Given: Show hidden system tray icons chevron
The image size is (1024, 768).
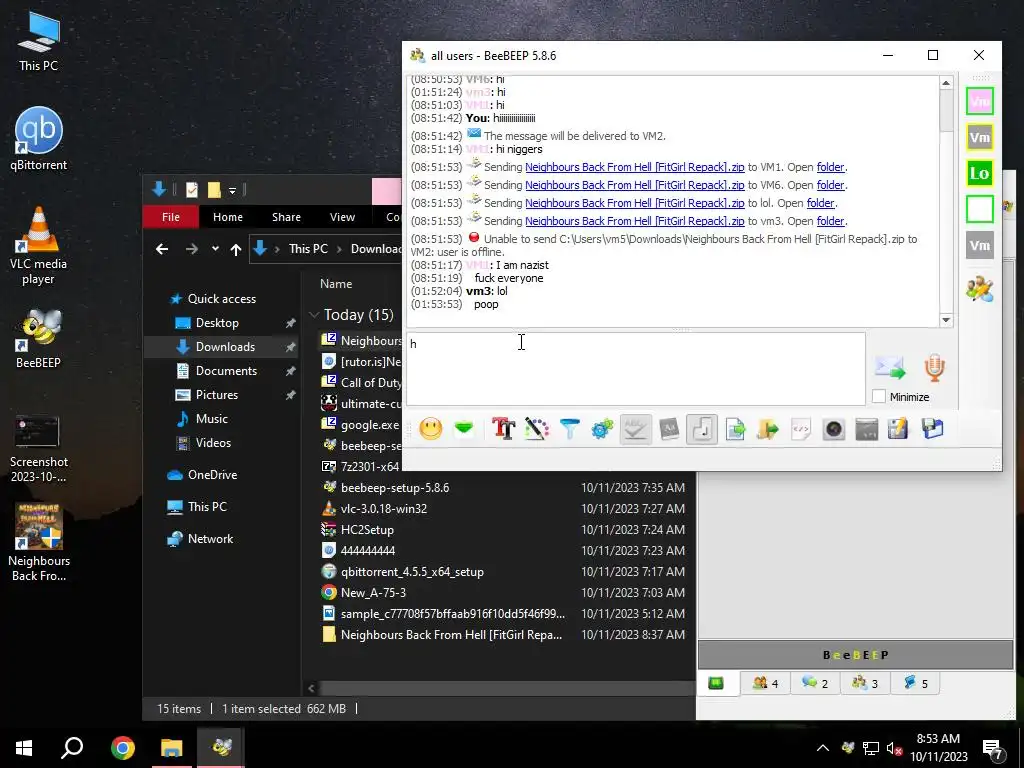Looking at the screenshot, I should coord(823,748).
